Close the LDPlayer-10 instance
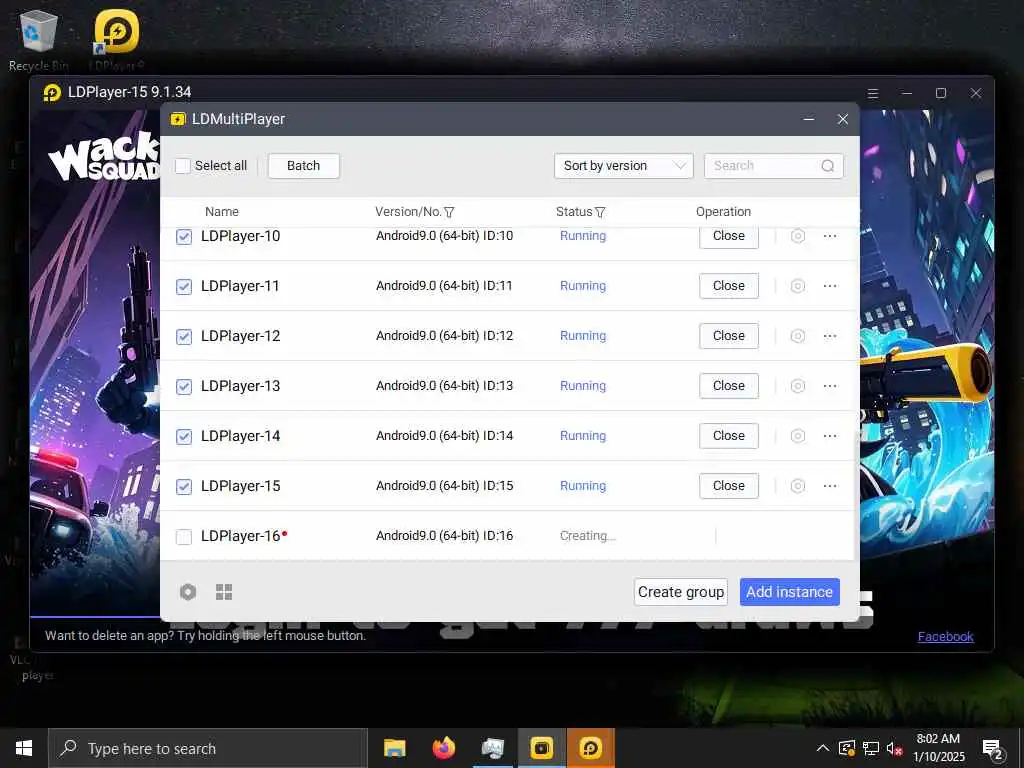1024x768 pixels. 729,236
